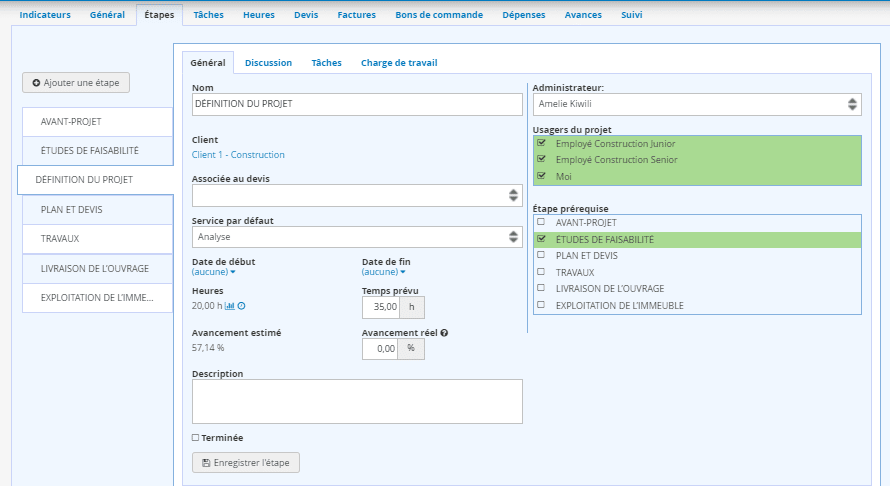Open the Date de début dropdown
The image size is (890, 486).
click(x=213, y=272)
